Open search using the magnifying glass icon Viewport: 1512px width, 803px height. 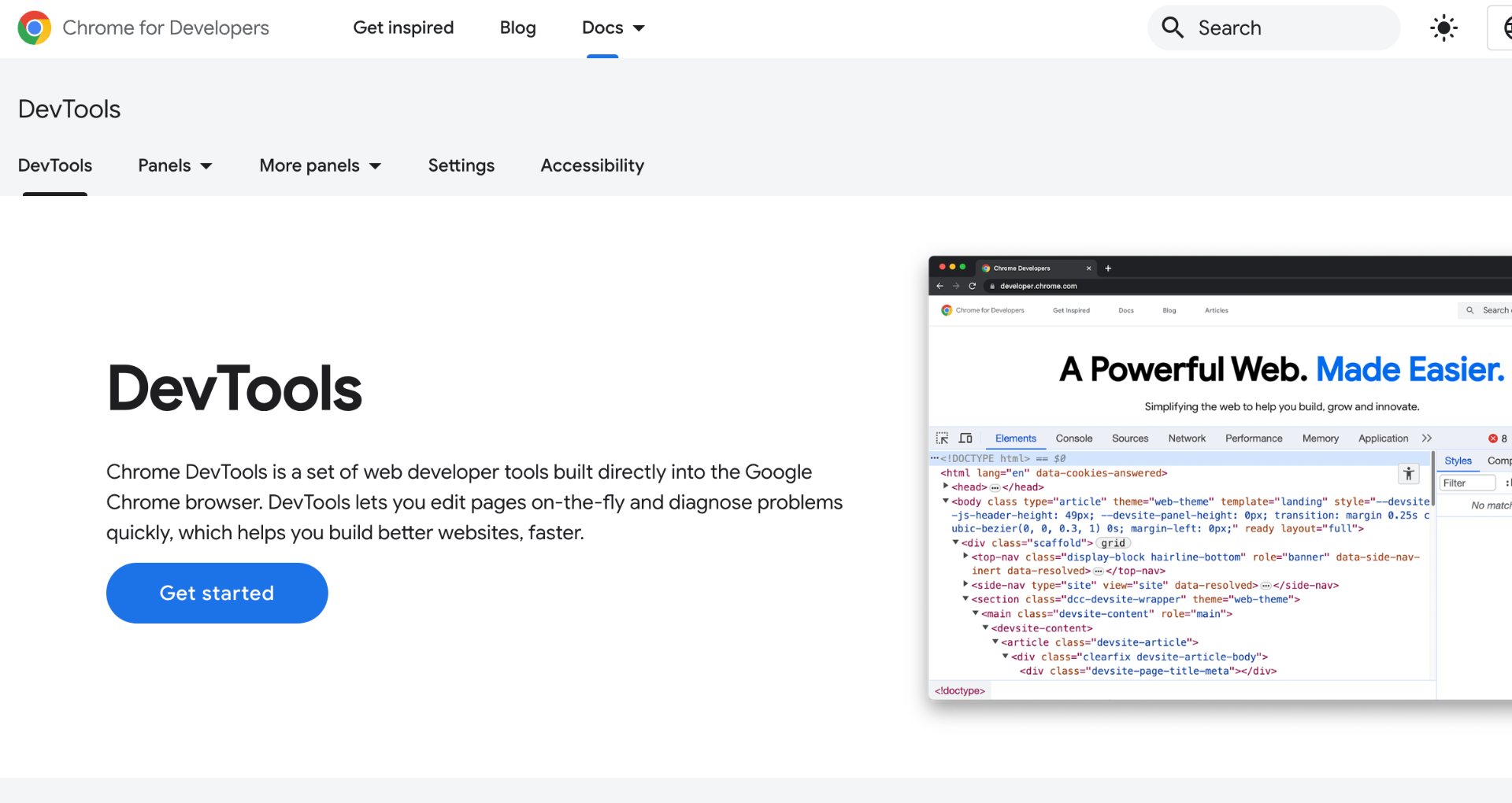[1172, 28]
